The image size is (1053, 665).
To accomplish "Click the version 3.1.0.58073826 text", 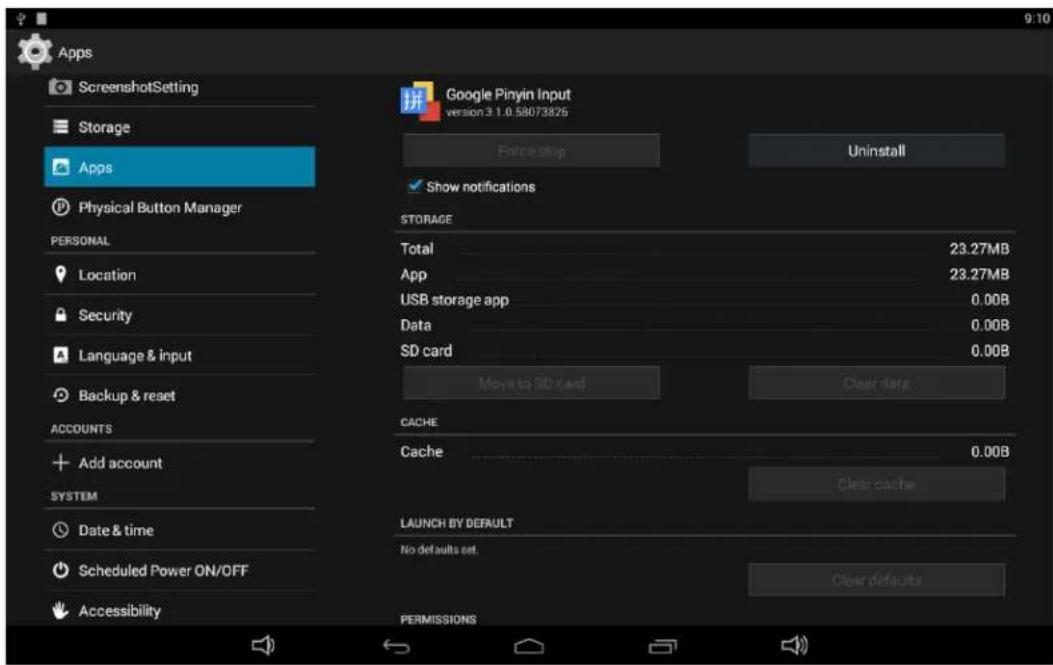I will tap(507, 112).
